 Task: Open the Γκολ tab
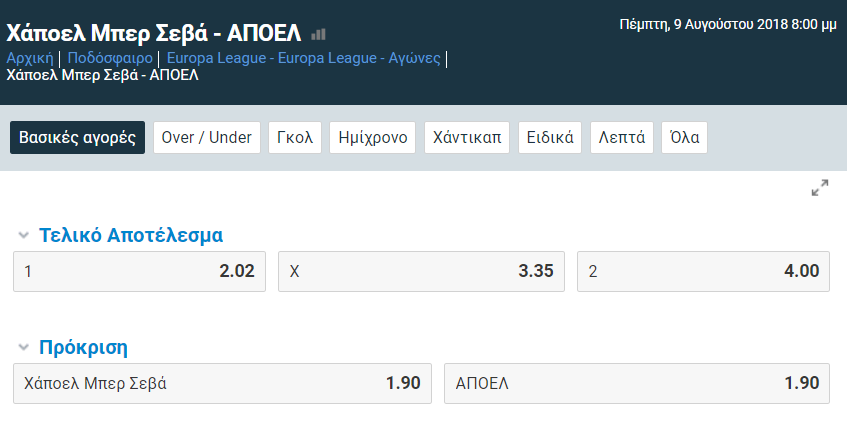[x=295, y=137]
